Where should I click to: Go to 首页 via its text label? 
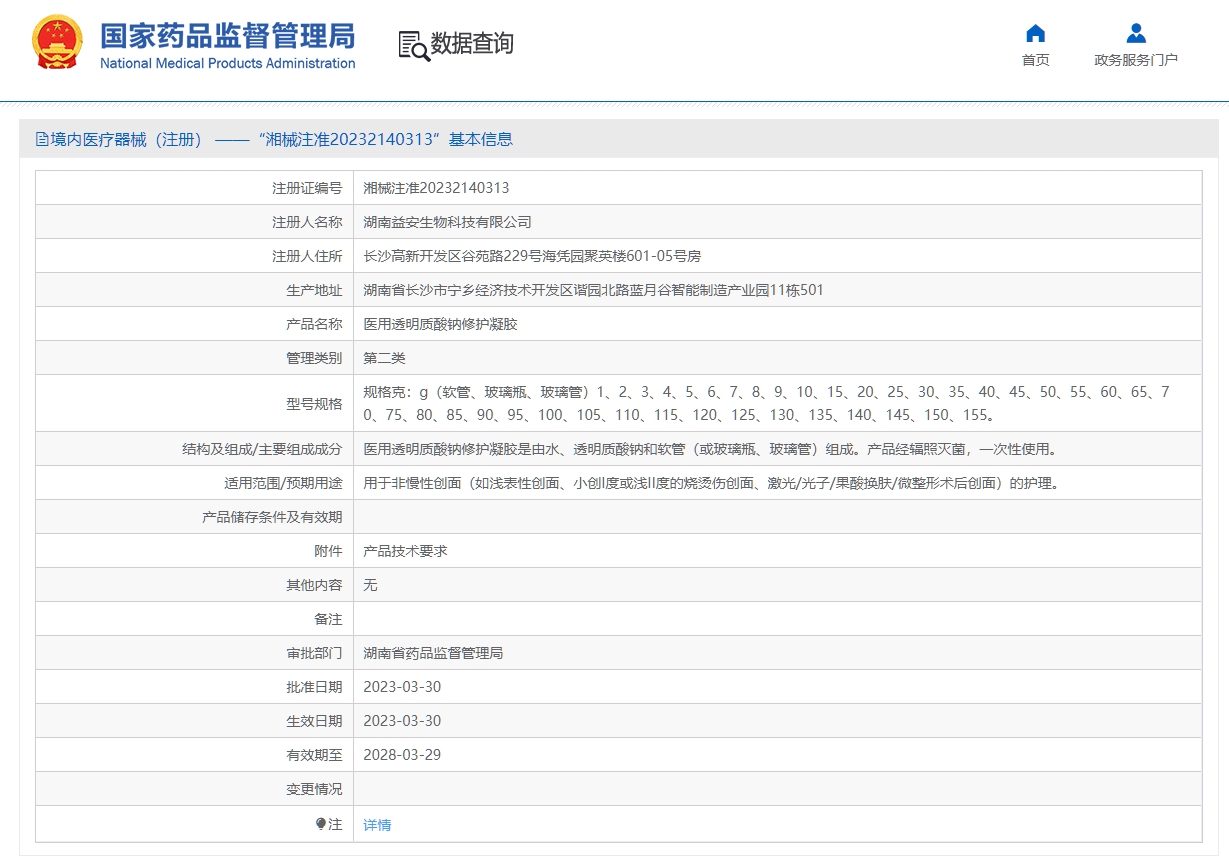tap(1035, 60)
